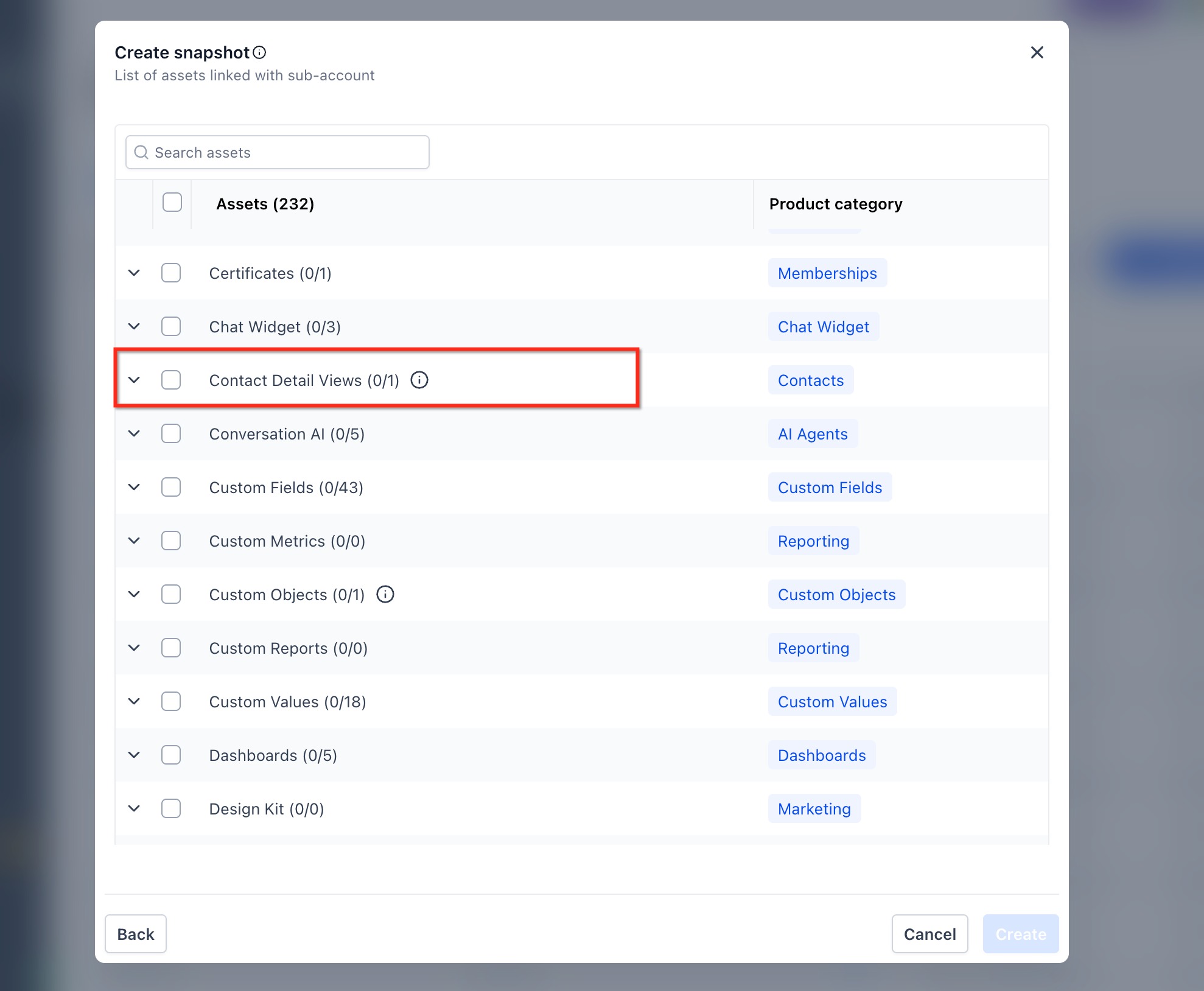Click the AI Agents category tag

[x=813, y=433]
